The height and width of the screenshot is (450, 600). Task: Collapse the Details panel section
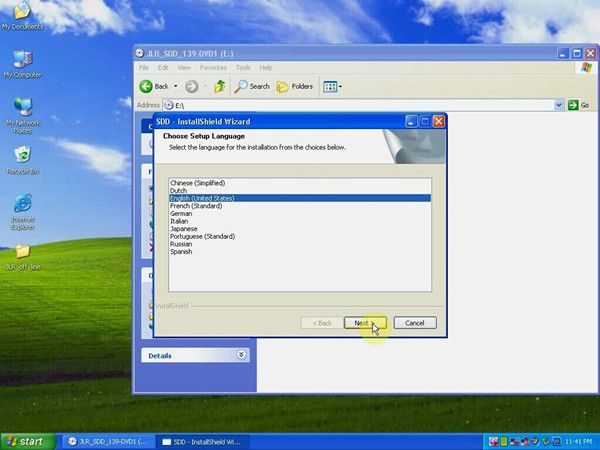coord(241,355)
